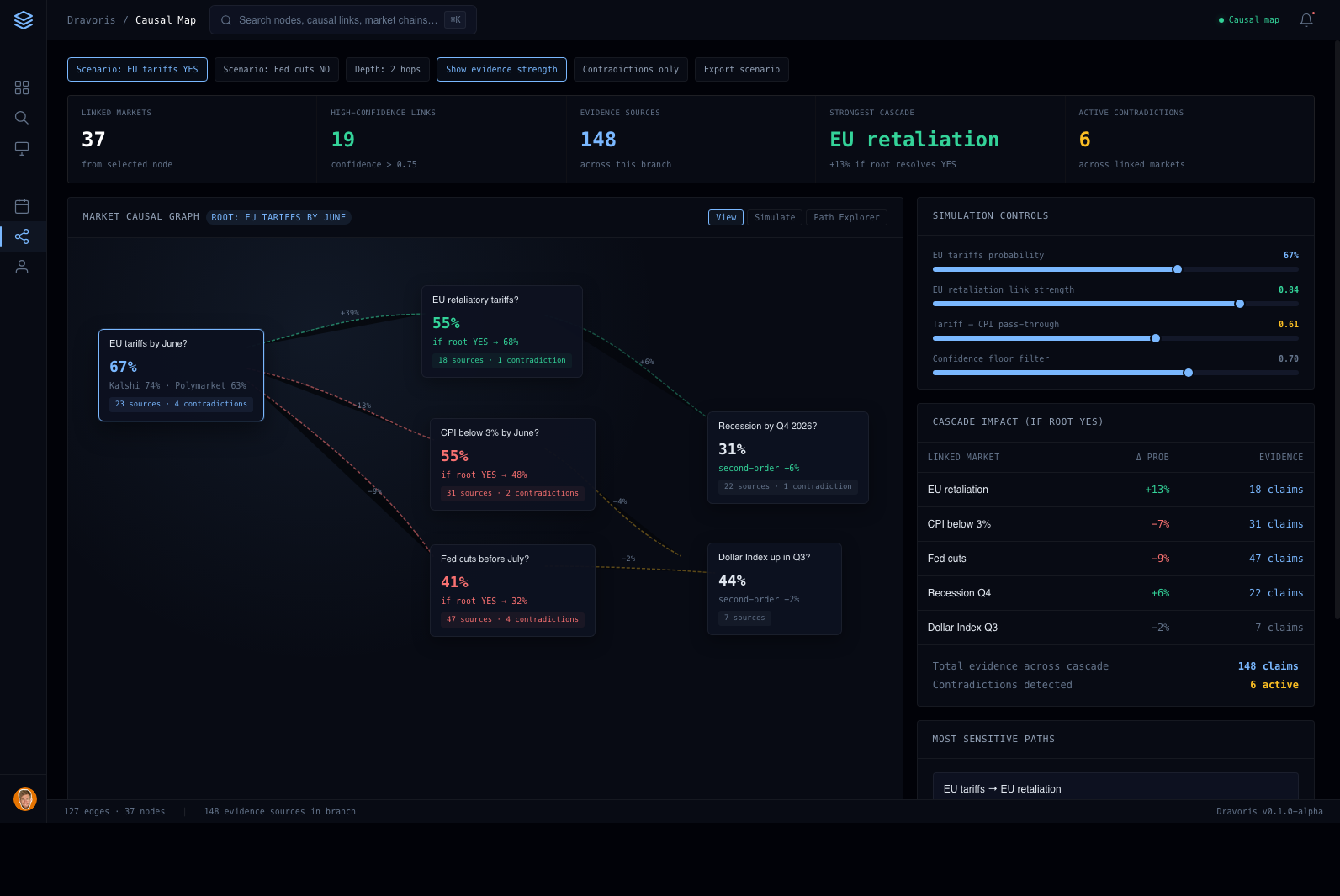1340x896 pixels.
Task: Switch to the Simulate tab
Action: 774,218
